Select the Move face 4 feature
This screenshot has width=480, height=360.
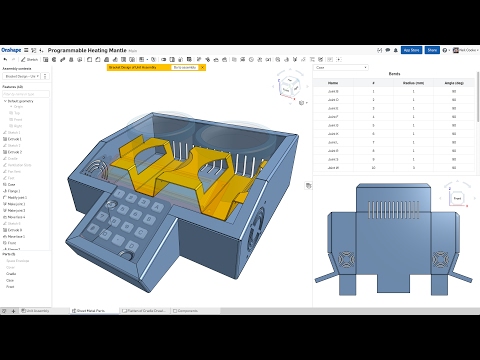click(x=16, y=217)
